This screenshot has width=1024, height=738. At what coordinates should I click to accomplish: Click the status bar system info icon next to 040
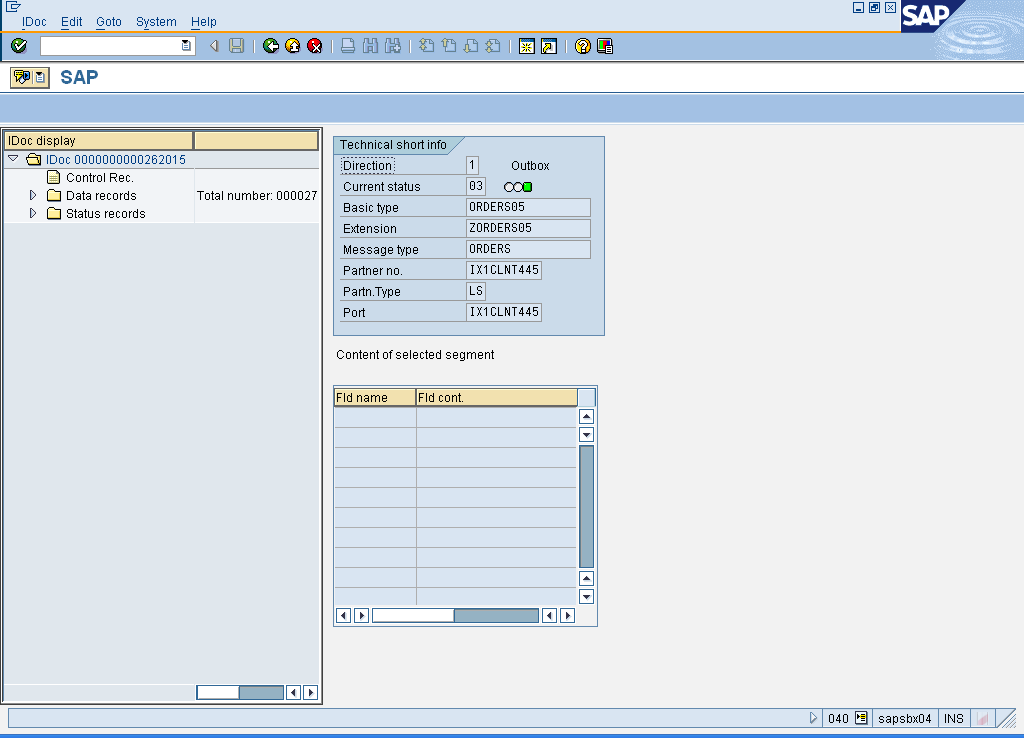pyautogui.click(x=861, y=718)
